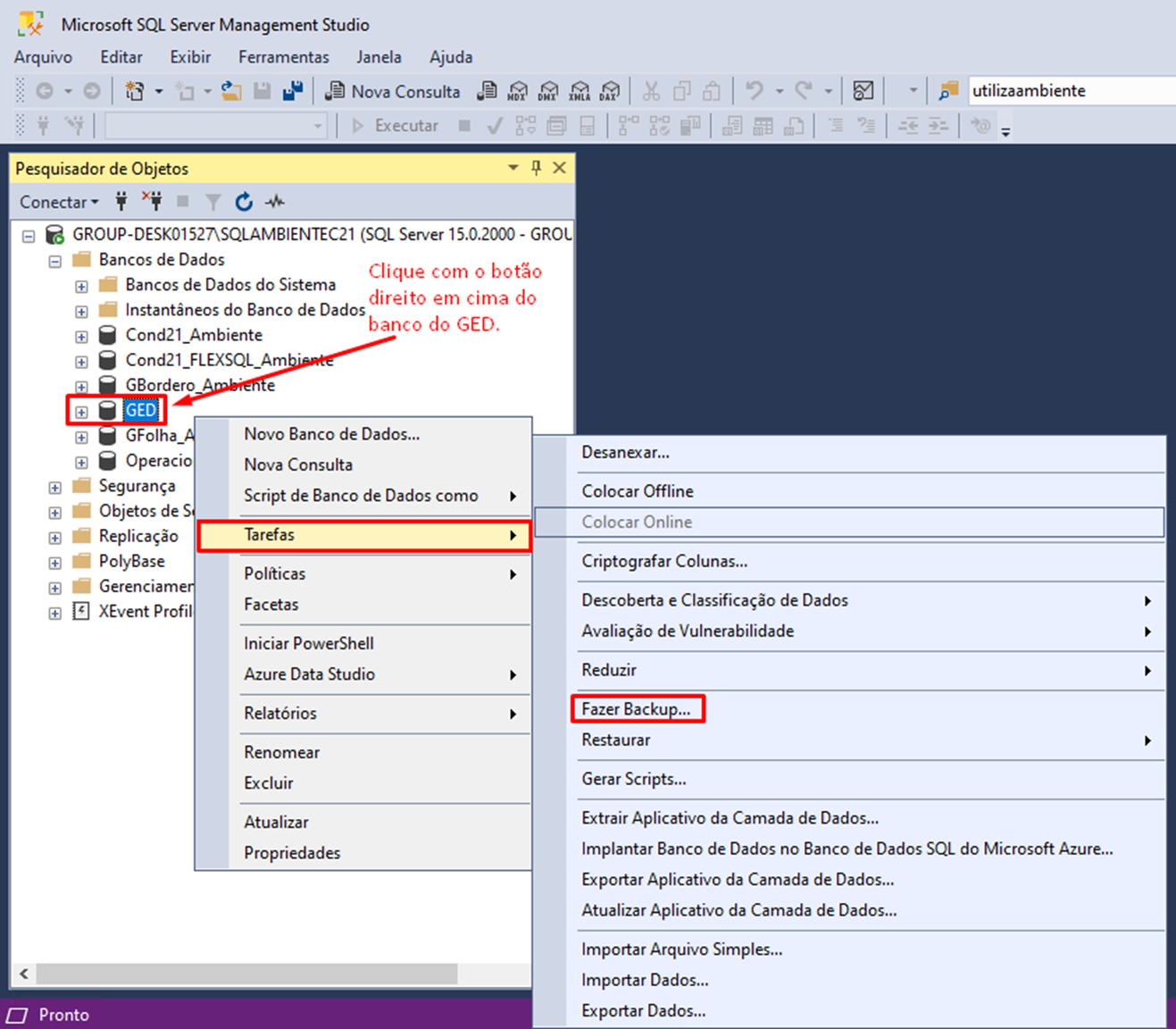
Task: Click the utilizaambiente search field
Action: pyautogui.click(x=1072, y=91)
